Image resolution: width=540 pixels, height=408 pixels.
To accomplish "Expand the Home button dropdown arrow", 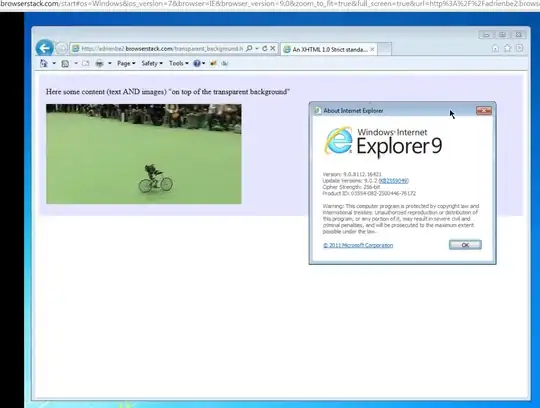I will [x=54, y=63].
